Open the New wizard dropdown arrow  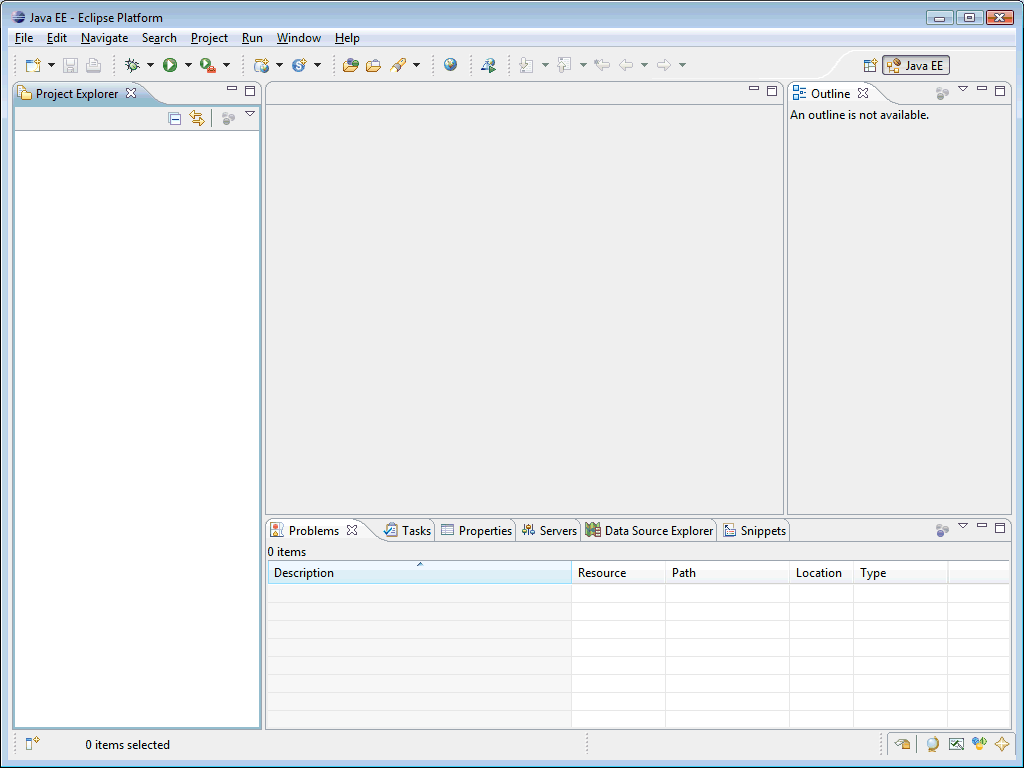click(x=51, y=65)
